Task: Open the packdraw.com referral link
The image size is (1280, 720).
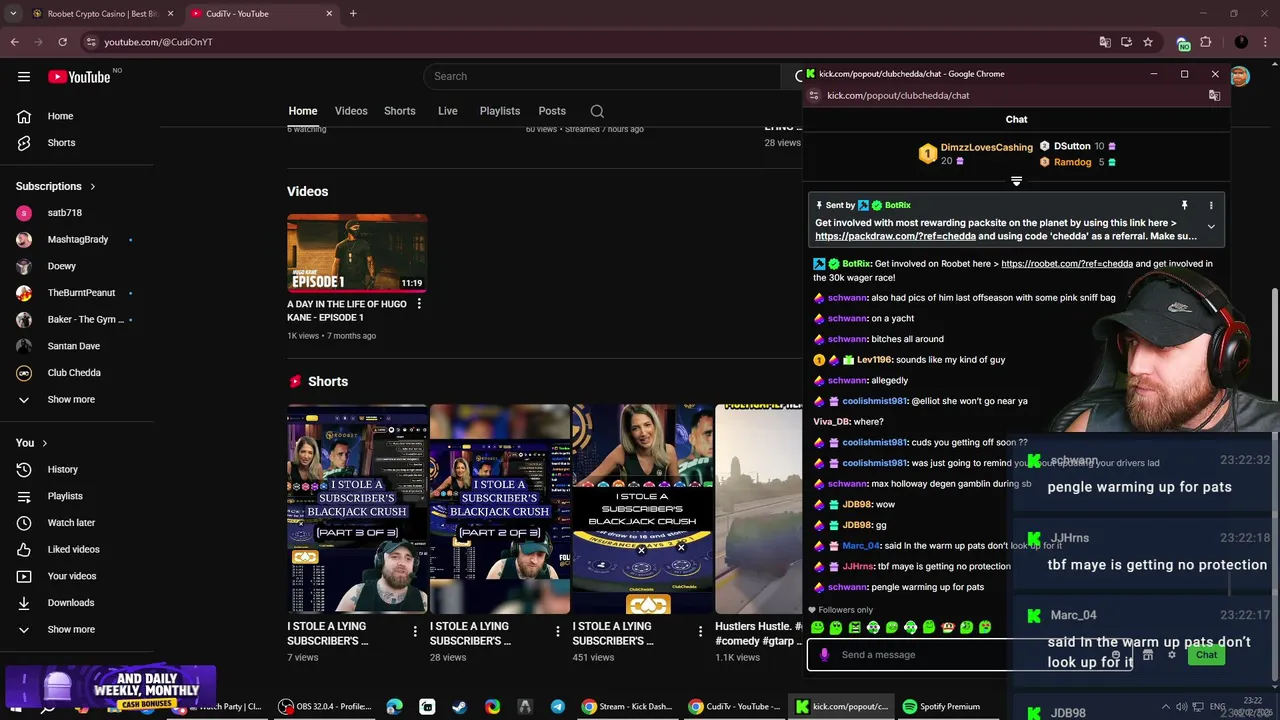Action: tap(895, 236)
